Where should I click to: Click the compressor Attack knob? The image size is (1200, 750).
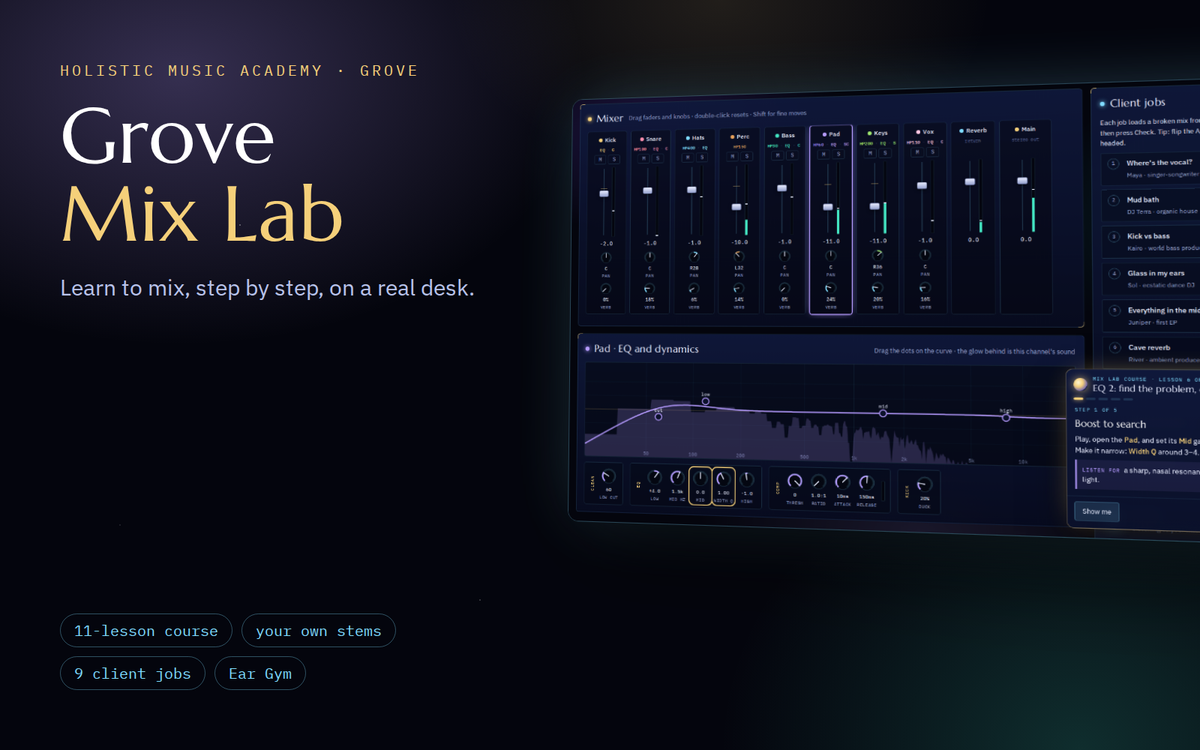click(x=842, y=482)
